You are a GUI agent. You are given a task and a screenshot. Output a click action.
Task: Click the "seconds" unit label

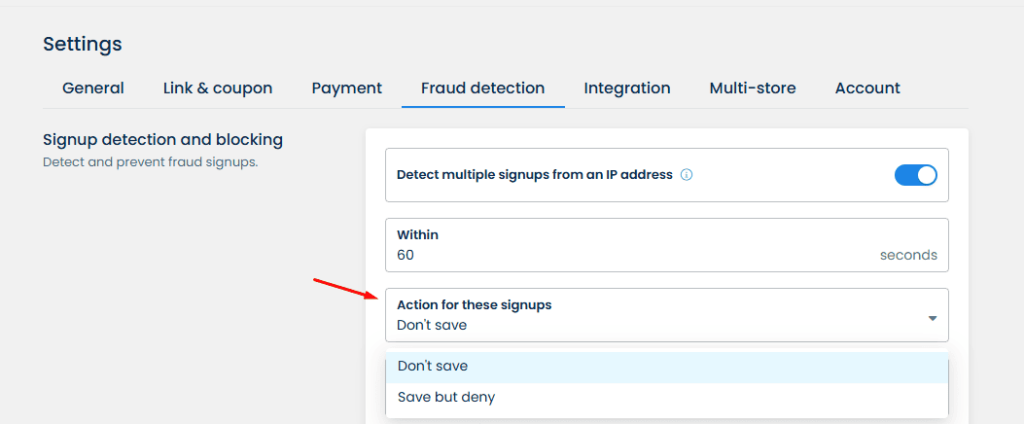click(x=908, y=255)
